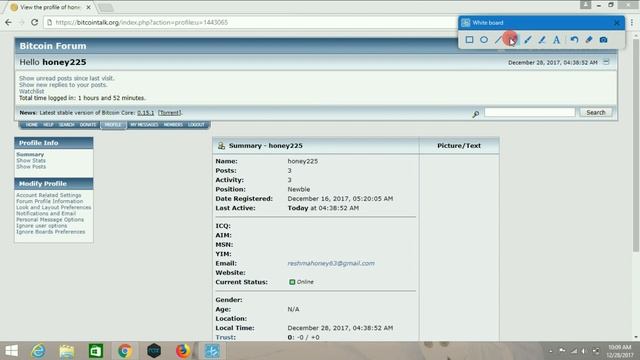Image resolution: width=640 pixels, height=360 pixels.
Task: Click the forum search text field
Action: 529,112
